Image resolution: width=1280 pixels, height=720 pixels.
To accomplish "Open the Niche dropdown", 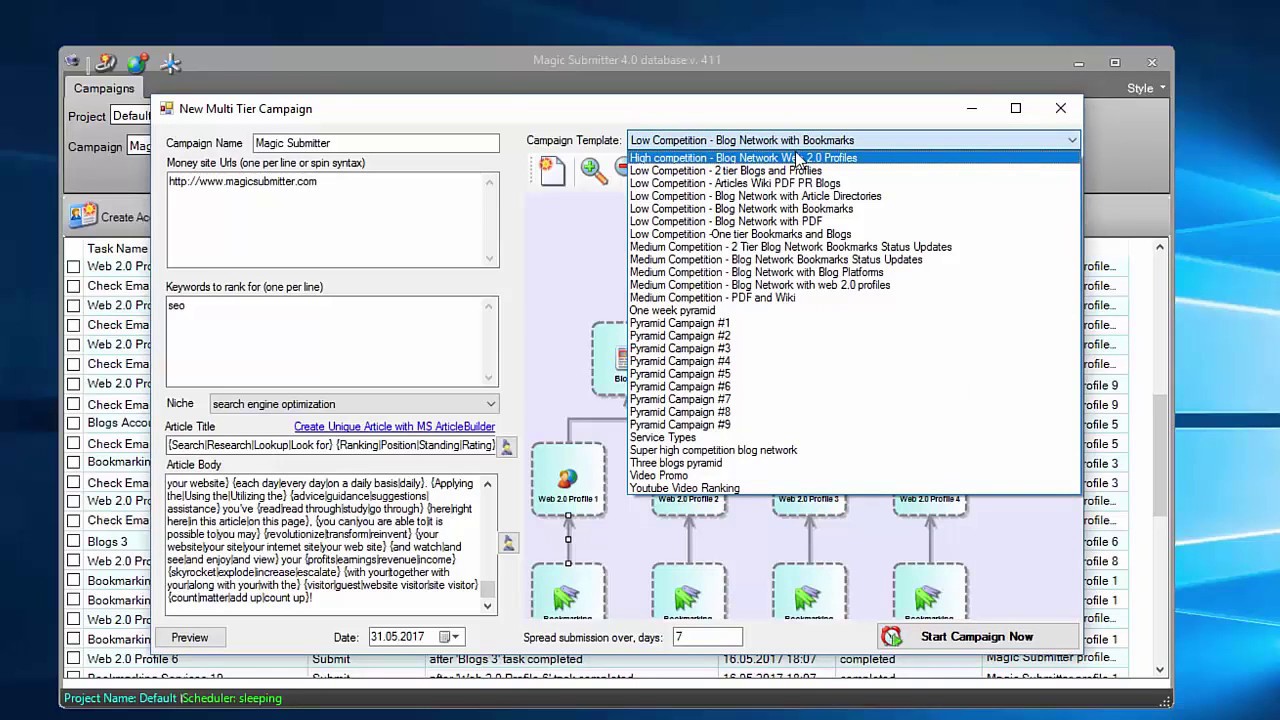I will 490,404.
